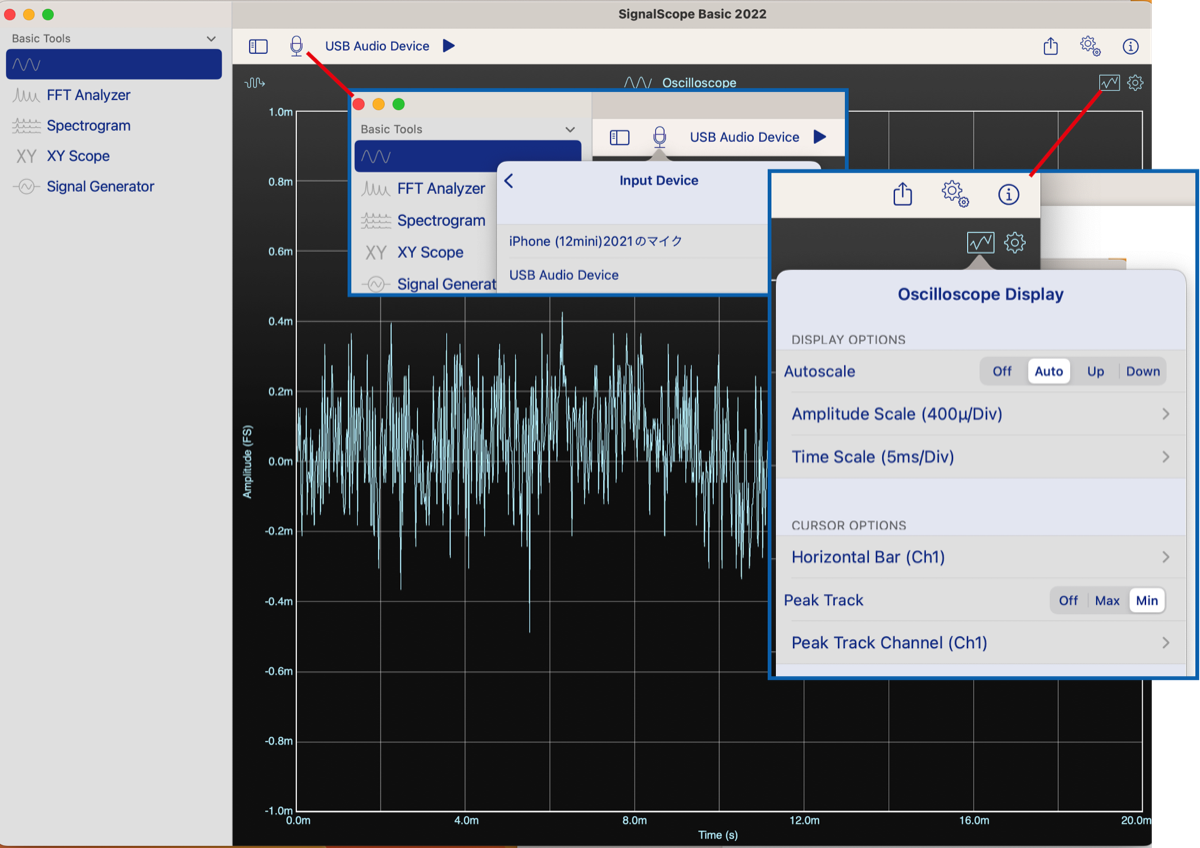This screenshot has width=1200, height=848.
Task: Click trigger waveform icon left of Oscilloscope title
Action: pyautogui.click(x=255, y=83)
